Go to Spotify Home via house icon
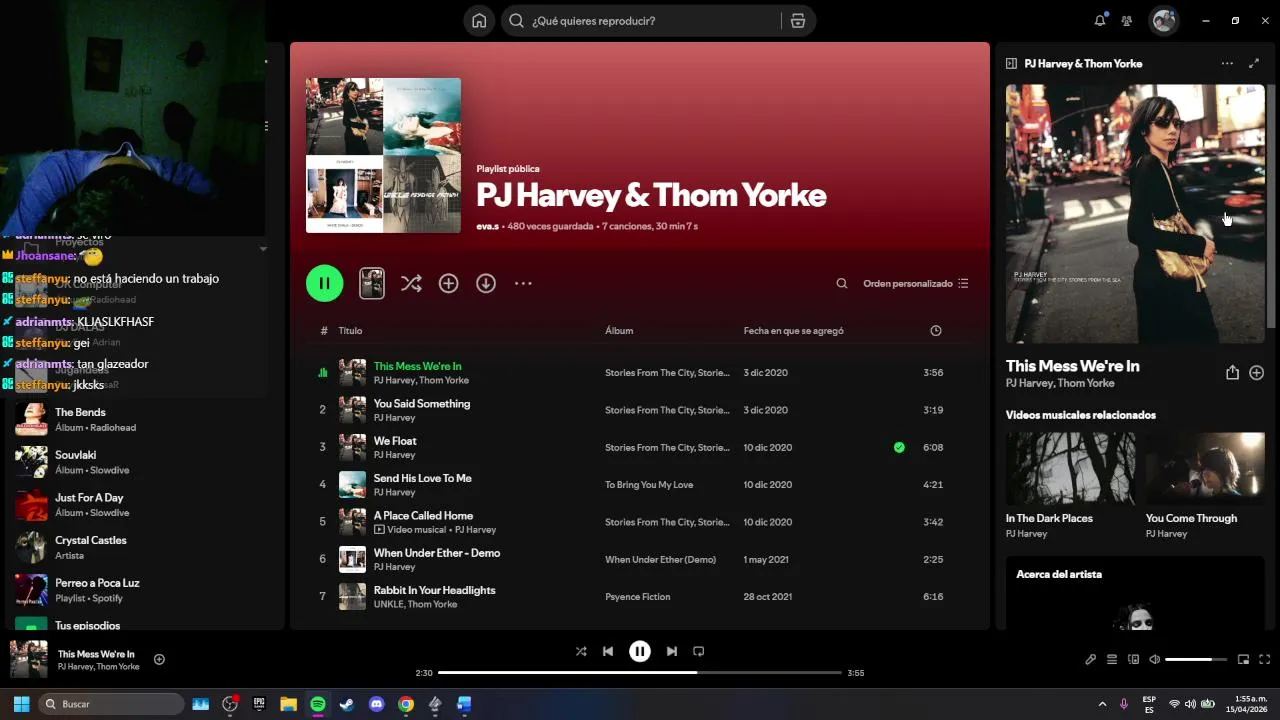Viewport: 1280px width, 720px height. [x=479, y=21]
